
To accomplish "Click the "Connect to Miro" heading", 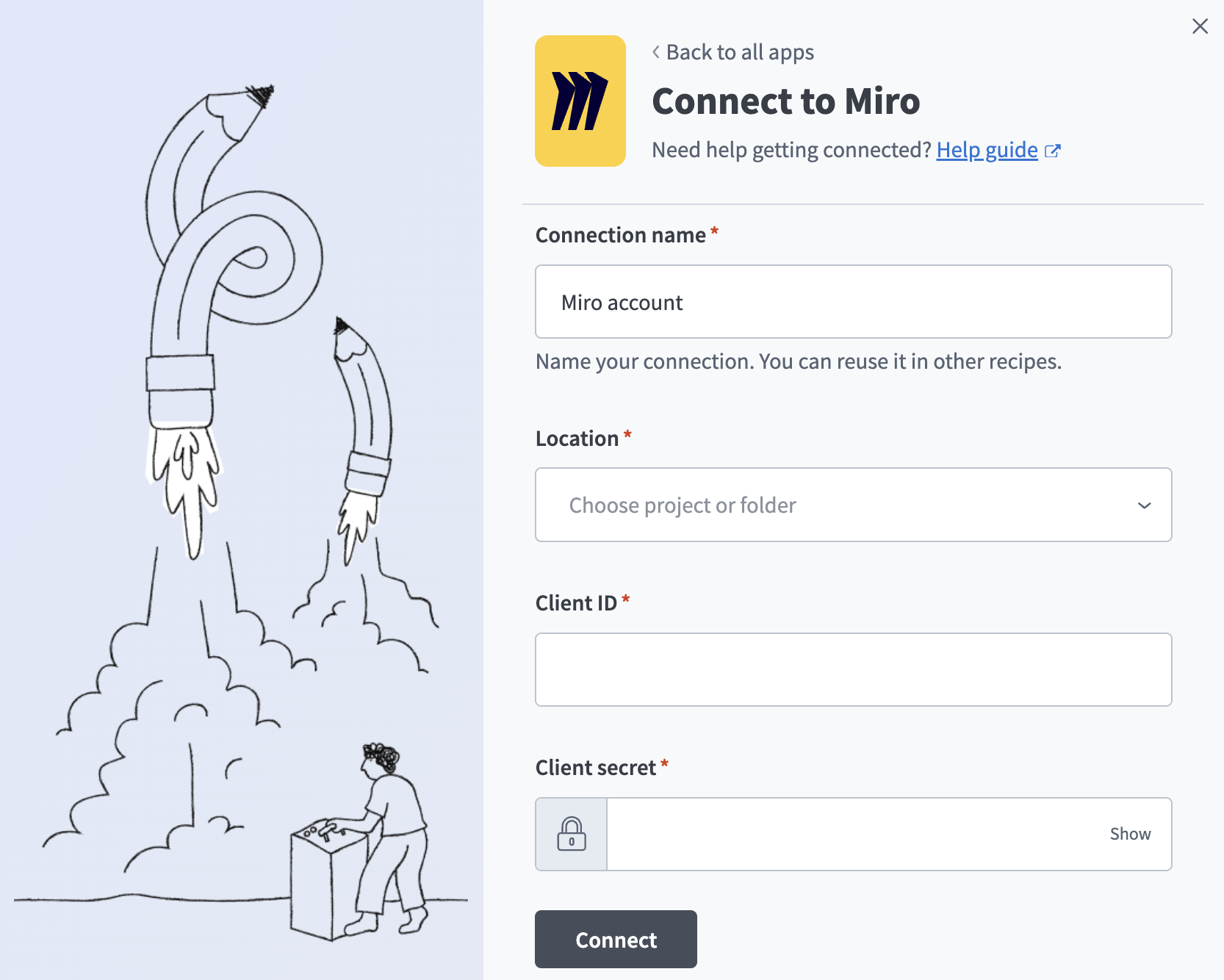I will pos(785,101).
